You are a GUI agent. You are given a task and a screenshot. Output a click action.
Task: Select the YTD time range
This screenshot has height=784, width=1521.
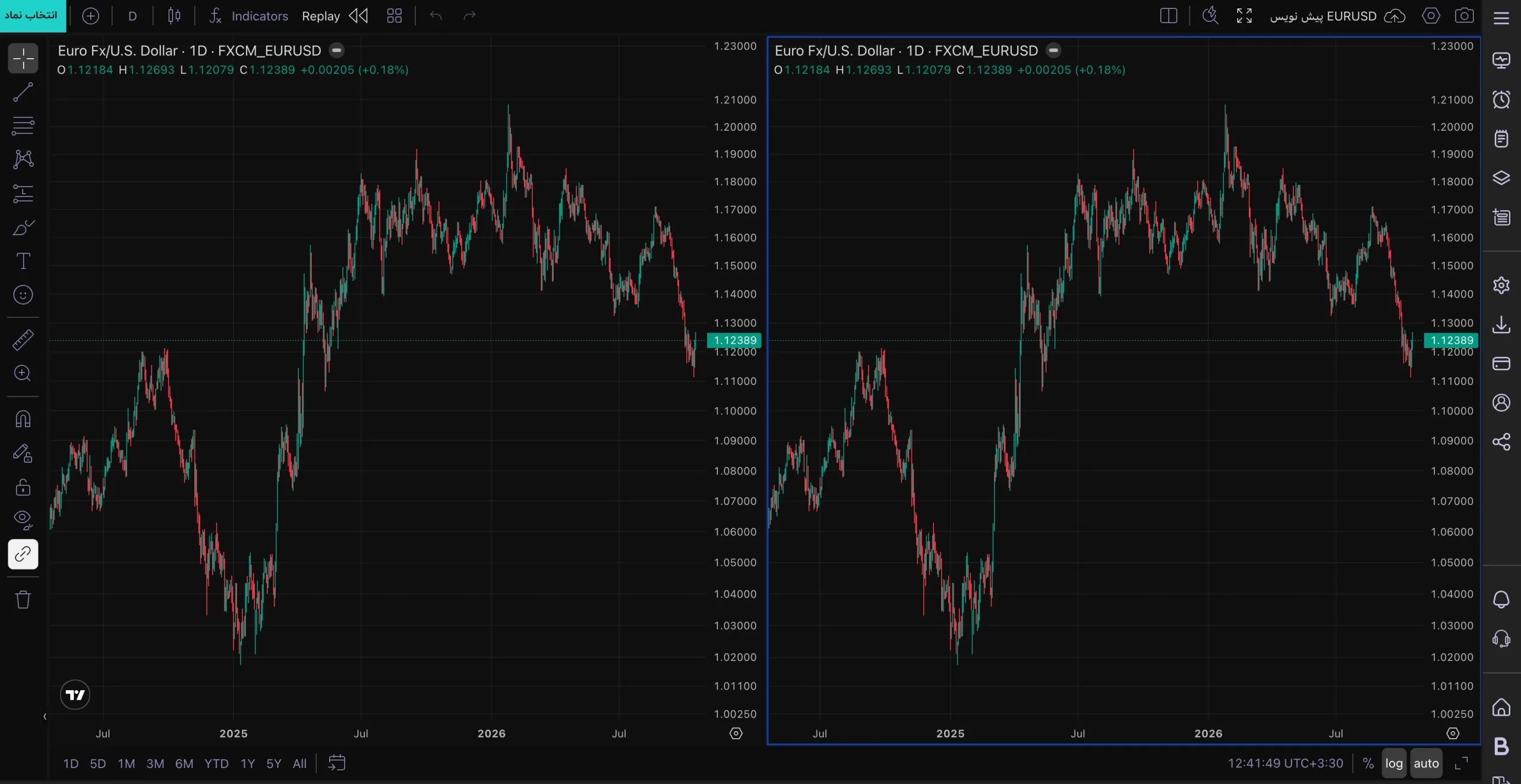[216, 764]
